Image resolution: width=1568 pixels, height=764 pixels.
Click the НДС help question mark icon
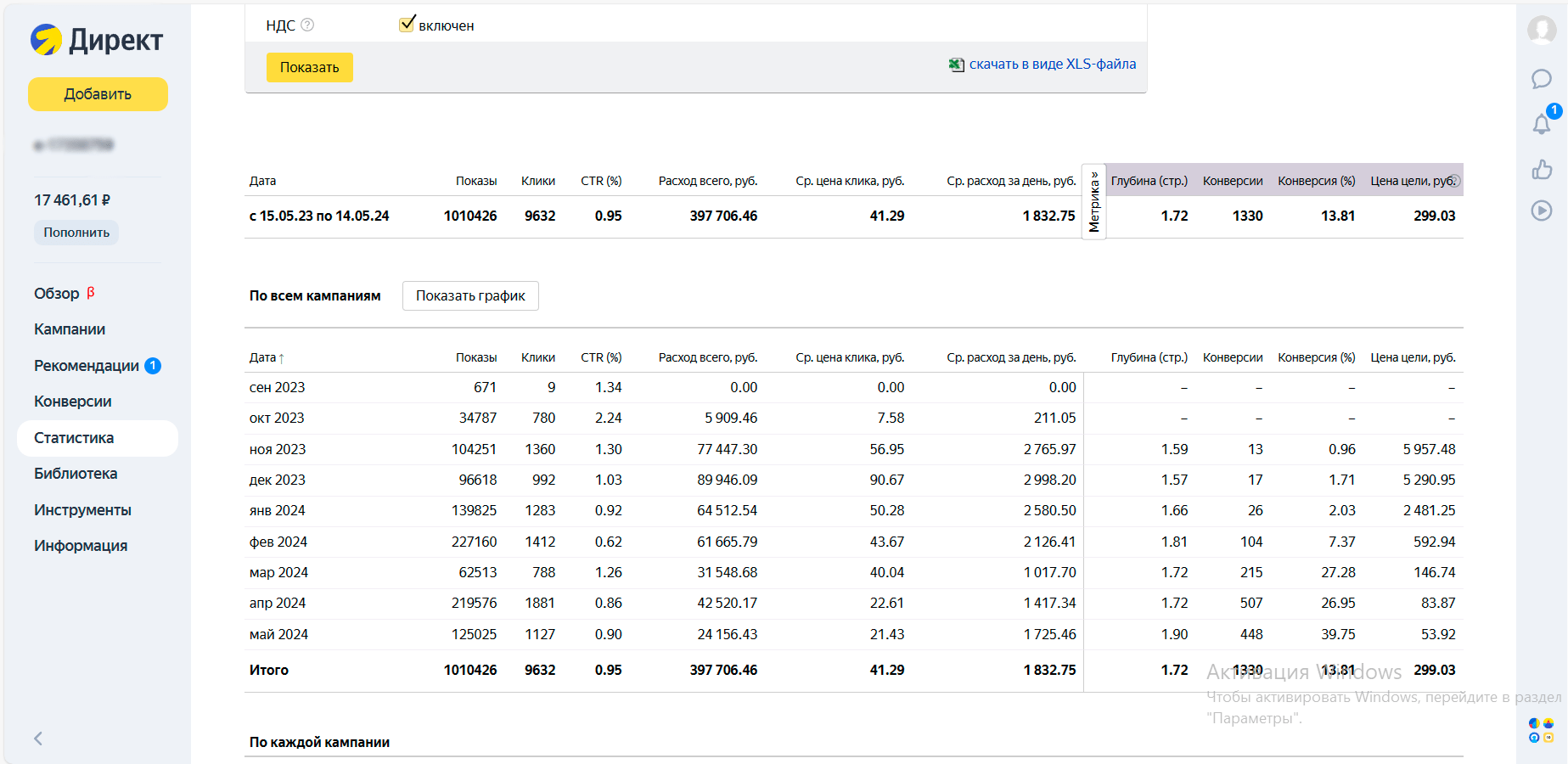[307, 25]
